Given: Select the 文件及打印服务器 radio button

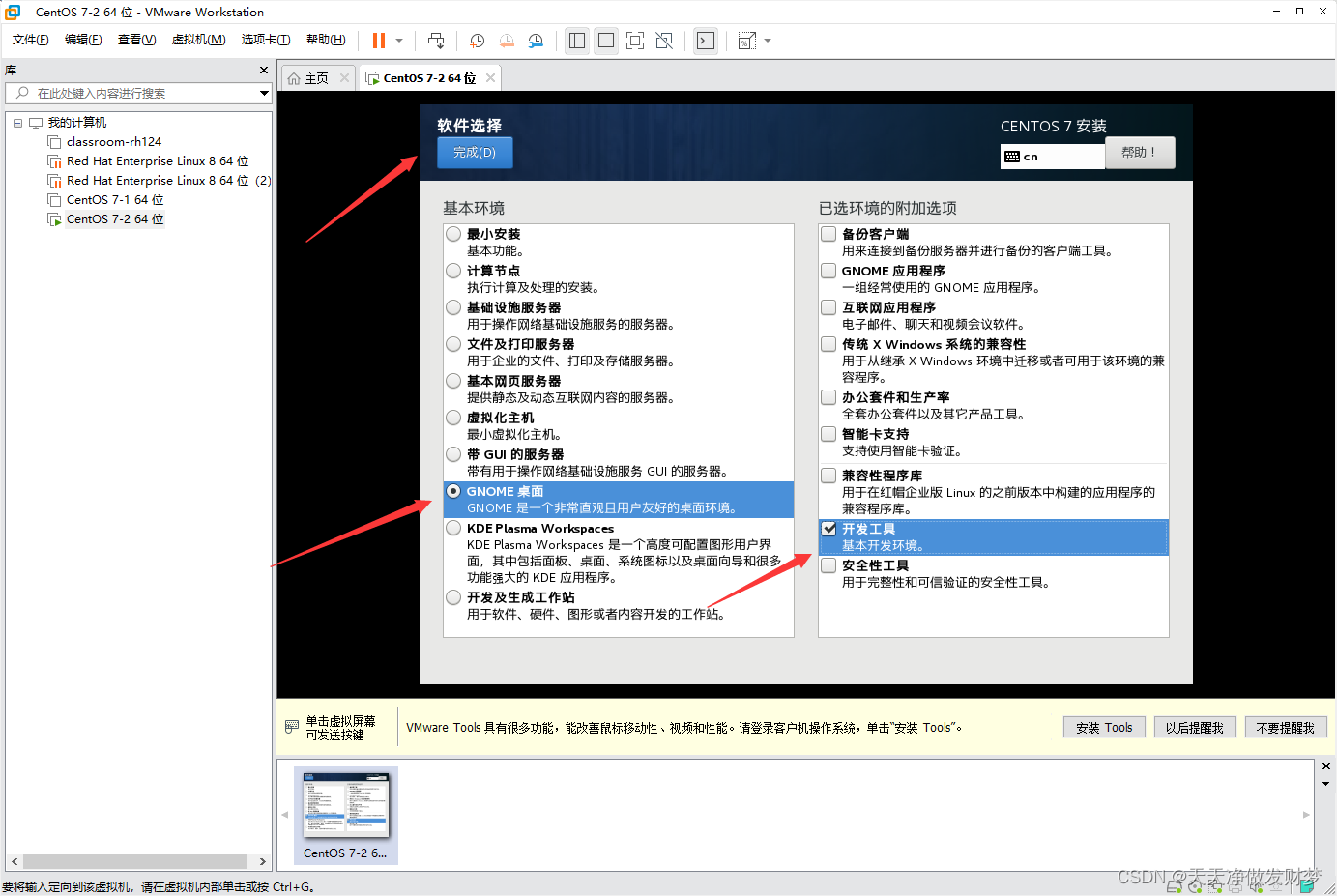Looking at the screenshot, I should (453, 344).
